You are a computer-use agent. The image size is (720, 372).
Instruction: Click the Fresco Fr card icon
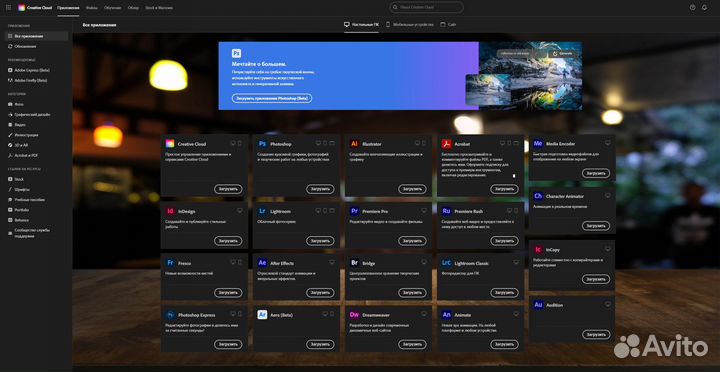170,263
